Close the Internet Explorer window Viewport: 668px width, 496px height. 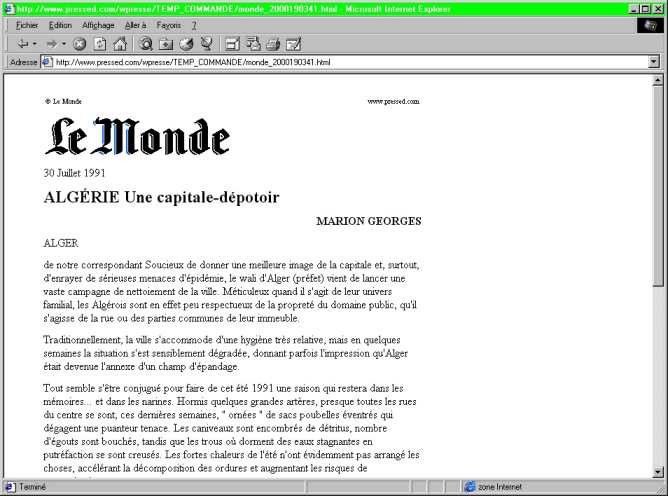click(x=658, y=9)
